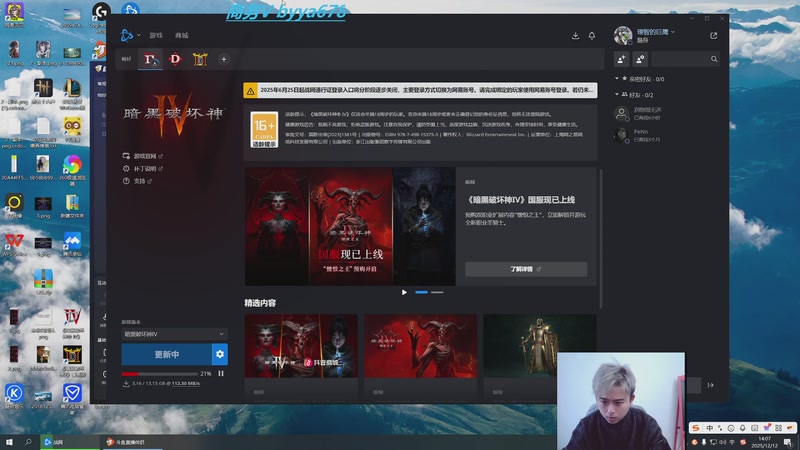Click the friends search magnifier icon

tap(714, 59)
